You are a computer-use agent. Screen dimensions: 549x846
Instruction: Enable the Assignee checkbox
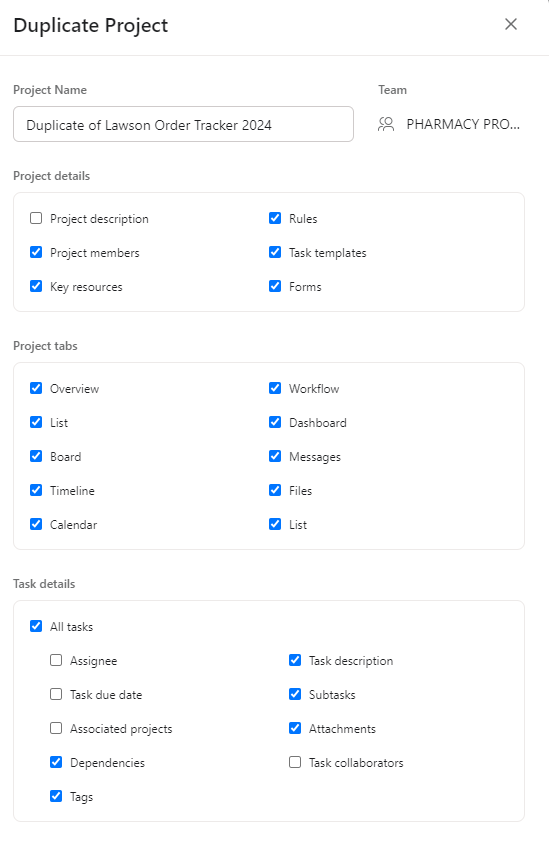pyautogui.click(x=56, y=660)
